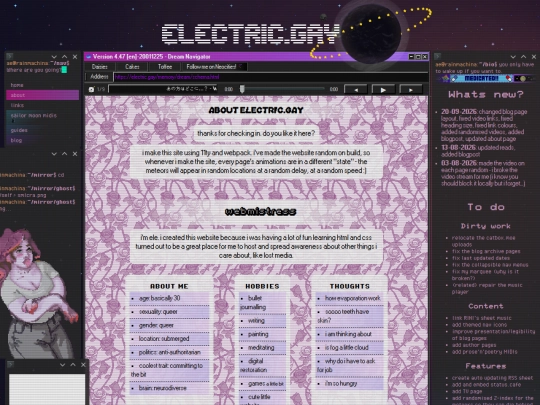Click the 'webmistress' heading
This screenshot has height=405, width=540.
[260, 211]
